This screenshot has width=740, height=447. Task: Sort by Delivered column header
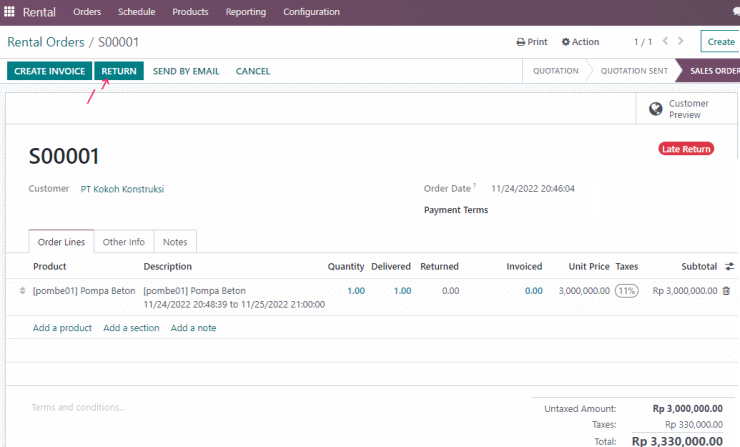click(391, 267)
